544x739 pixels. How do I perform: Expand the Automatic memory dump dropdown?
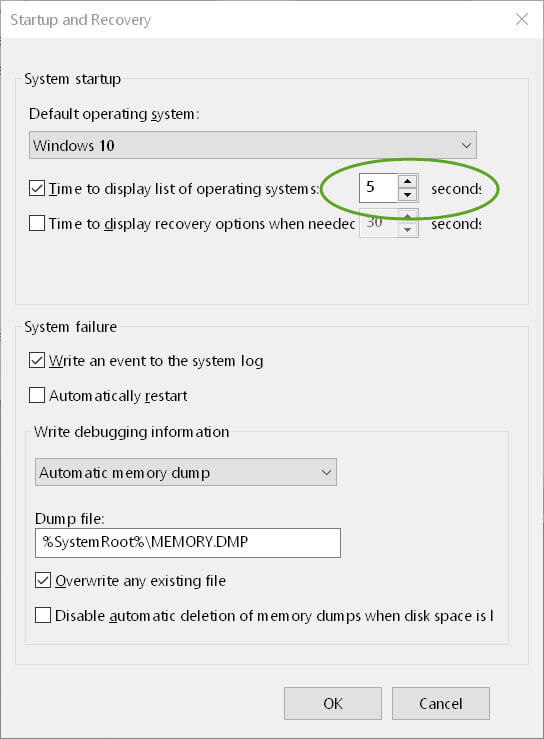[x=186, y=472]
